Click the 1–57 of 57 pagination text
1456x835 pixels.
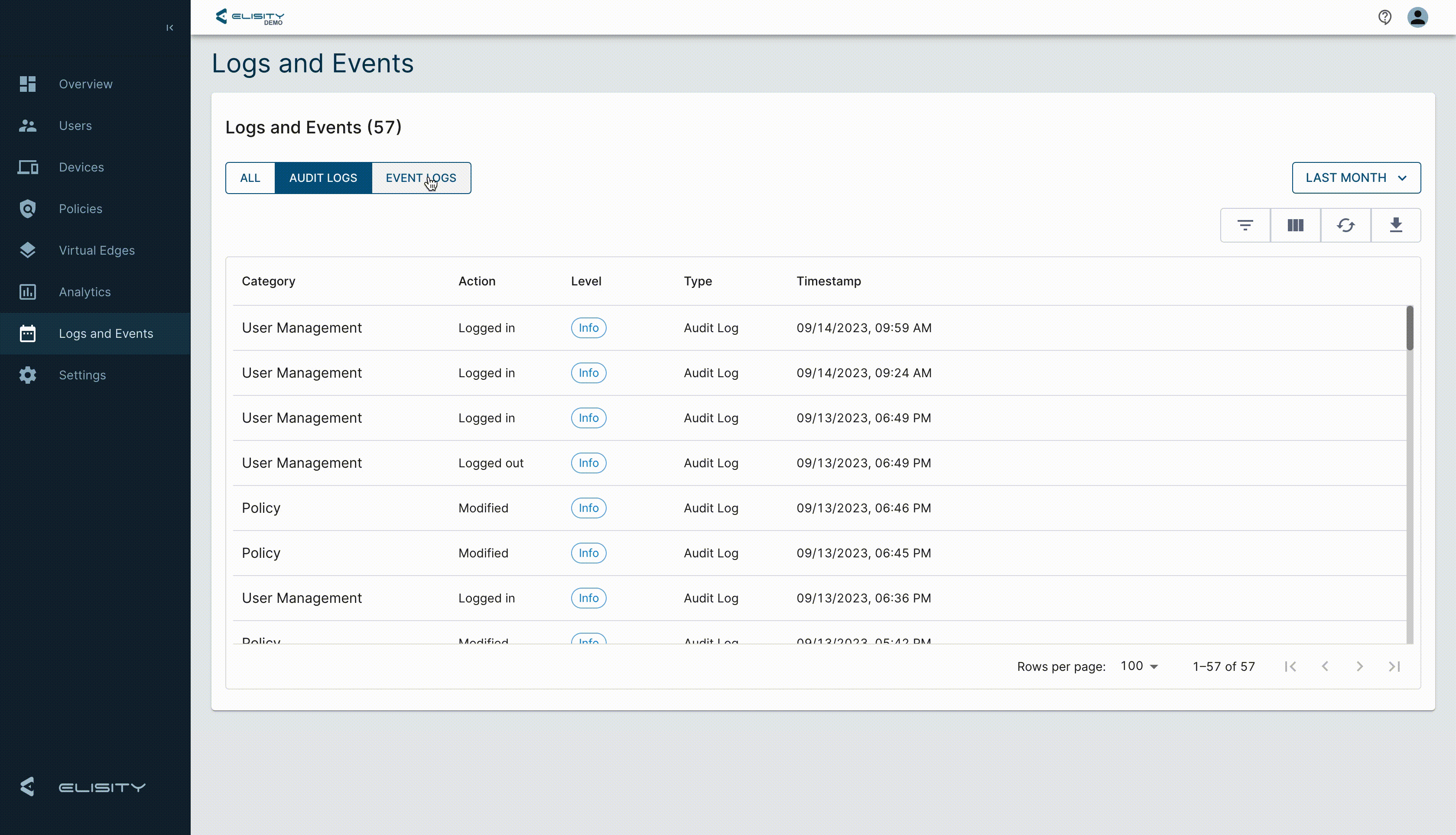point(1224,667)
